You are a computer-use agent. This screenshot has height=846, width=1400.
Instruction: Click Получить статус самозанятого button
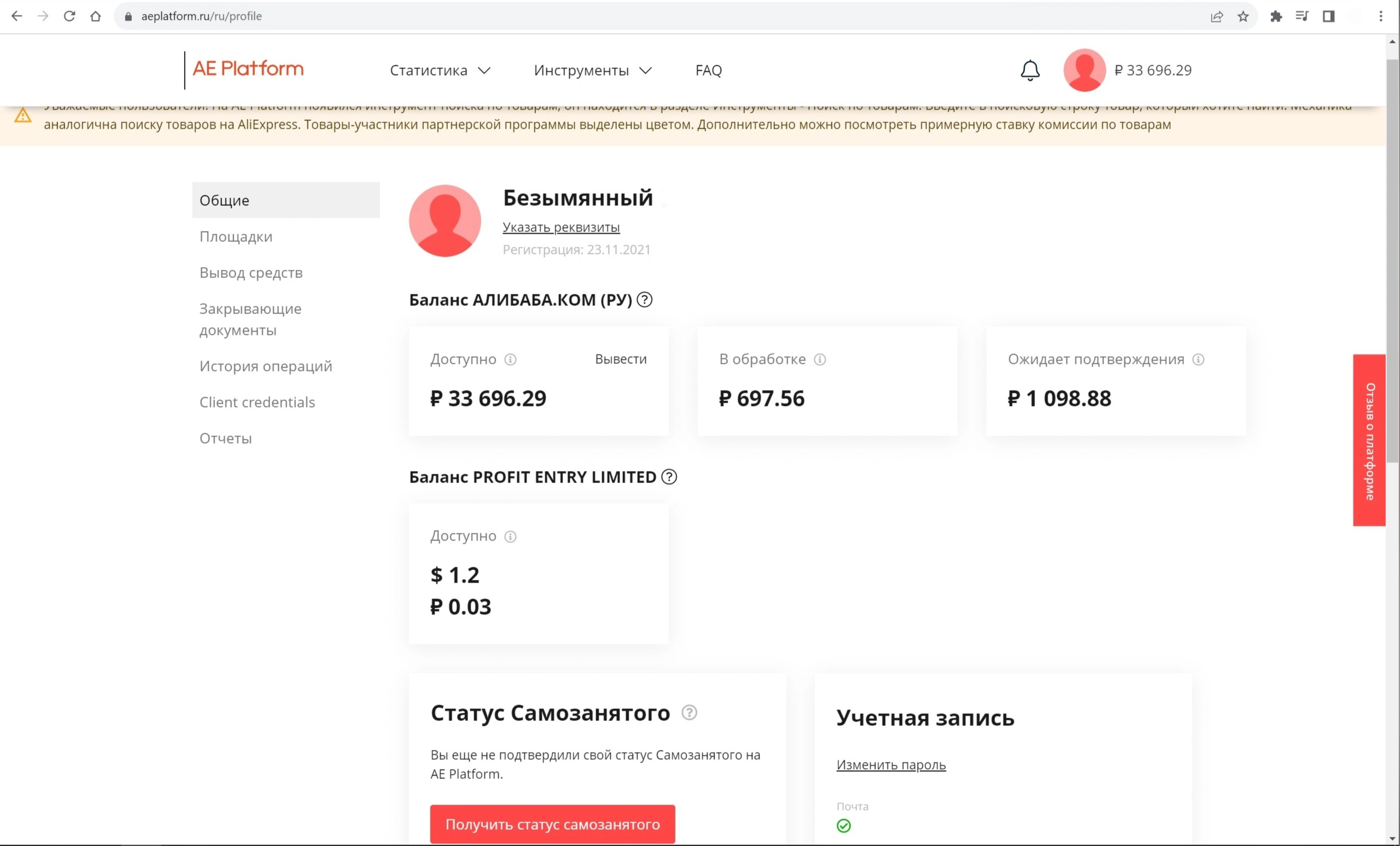coord(553,825)
